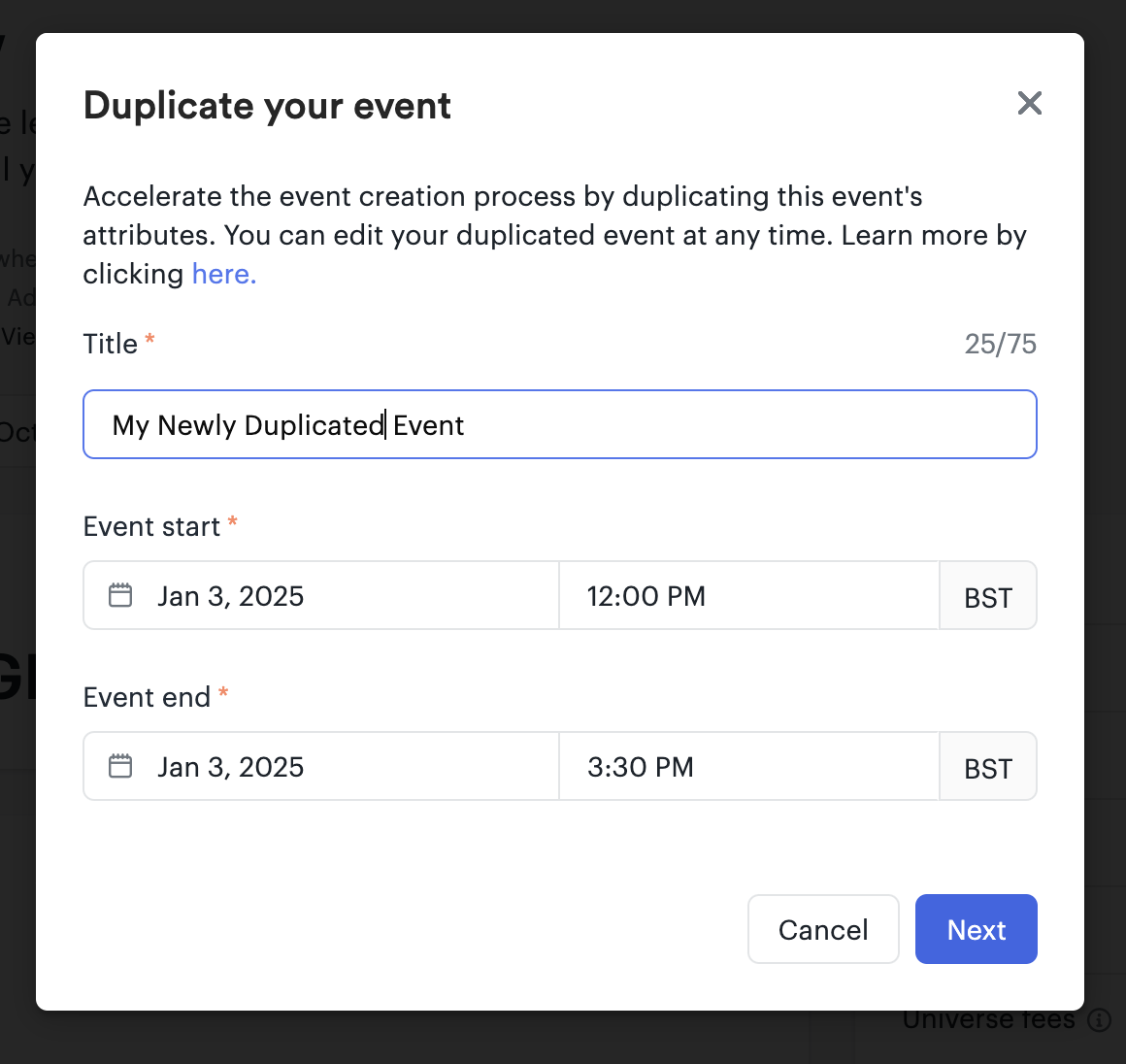Open the 'here.' learn more link
The width and height of the screenshot is (1126, 1064).
point(224,274)
